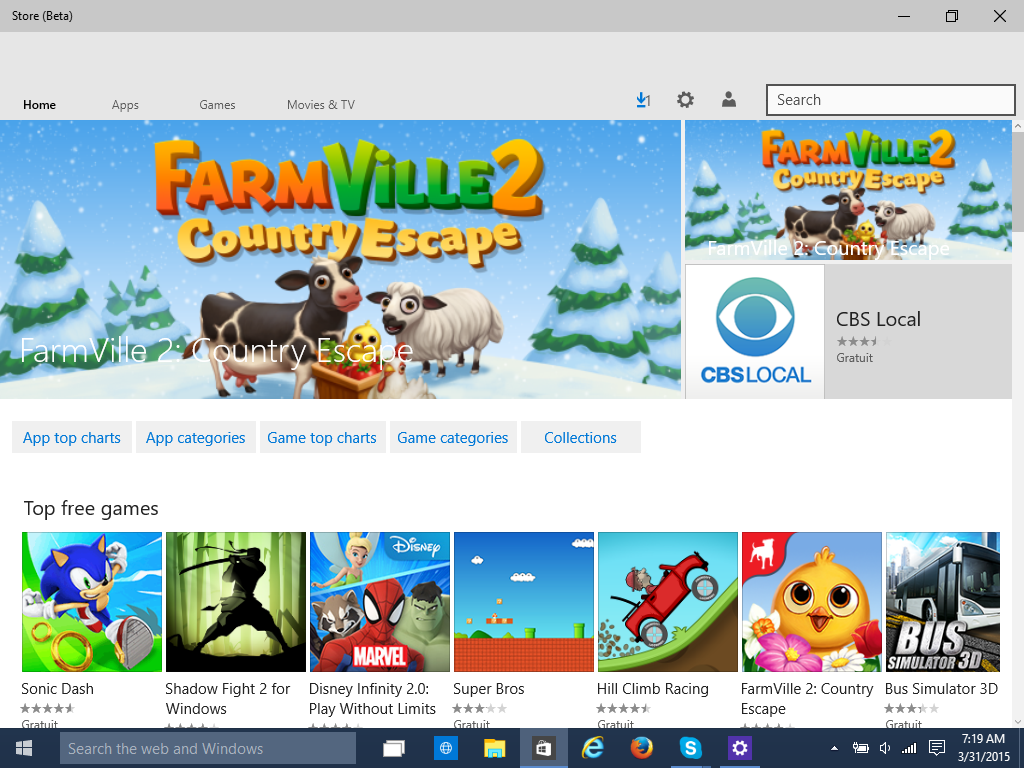The width and height of the screenshot is (1024, 768).
Task: Open Store settings gear icon
Action: [685, 100]
